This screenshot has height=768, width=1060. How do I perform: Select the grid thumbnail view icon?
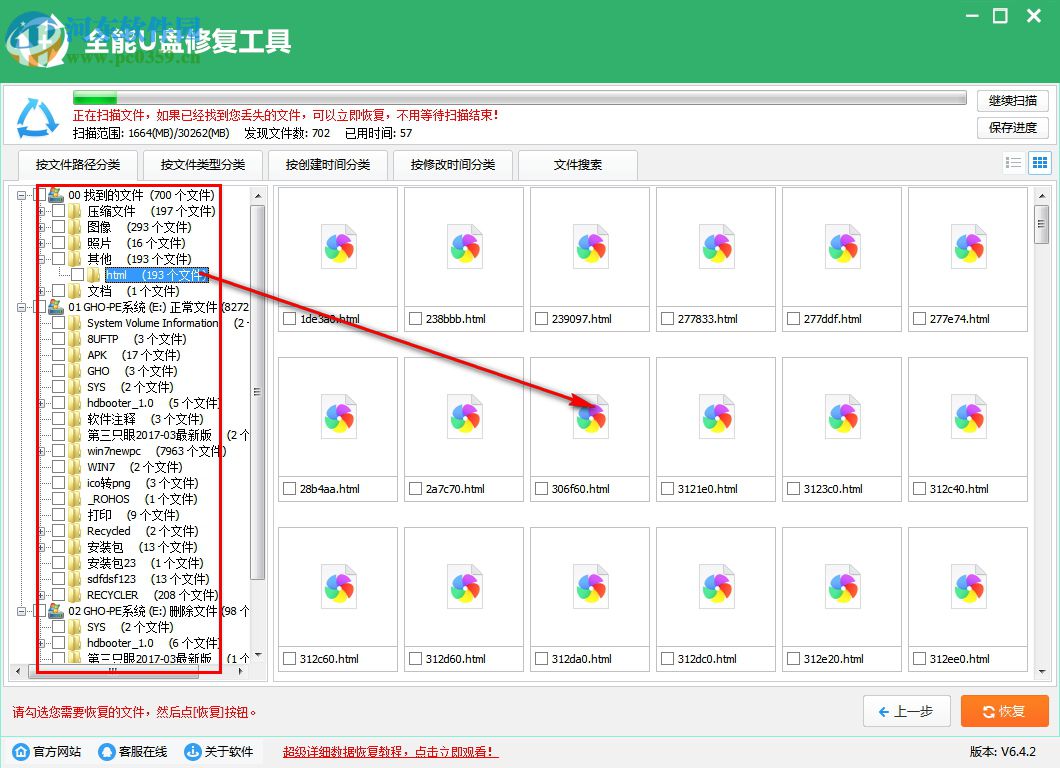point(1039,163)
